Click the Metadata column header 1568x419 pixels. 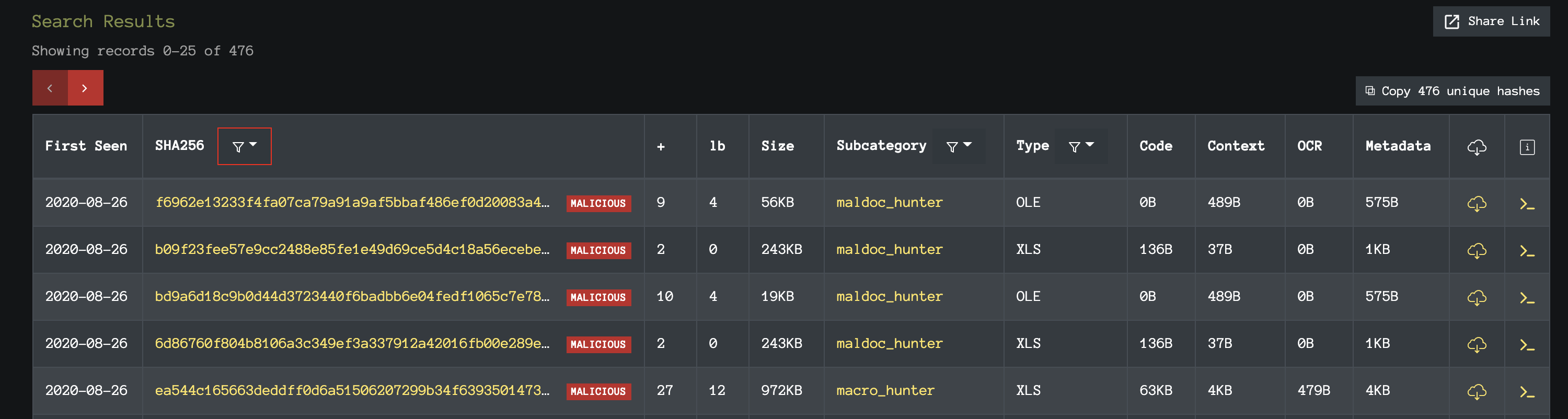pos(1398,146)
